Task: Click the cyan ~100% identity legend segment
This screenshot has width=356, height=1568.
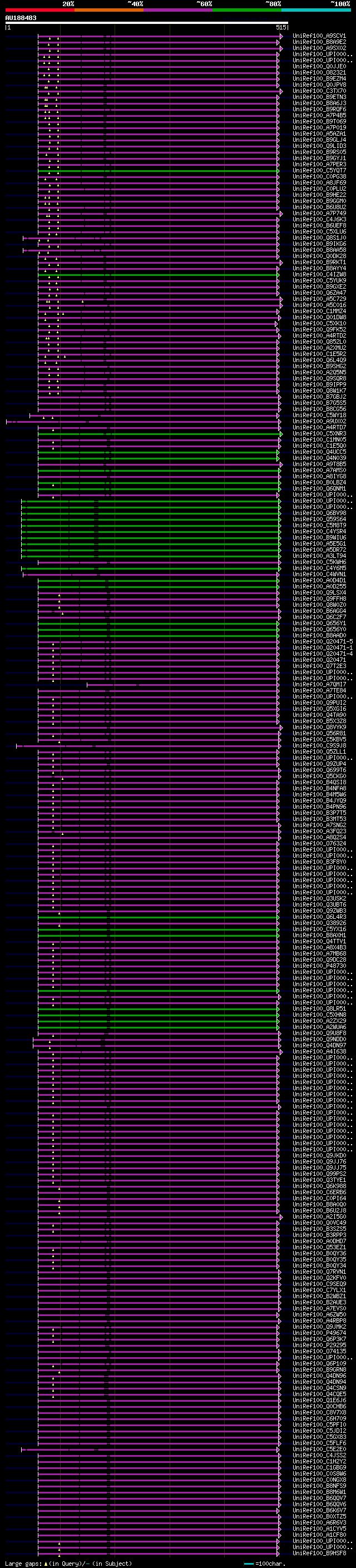Action: pyautogui.click(x=316, y=10)
